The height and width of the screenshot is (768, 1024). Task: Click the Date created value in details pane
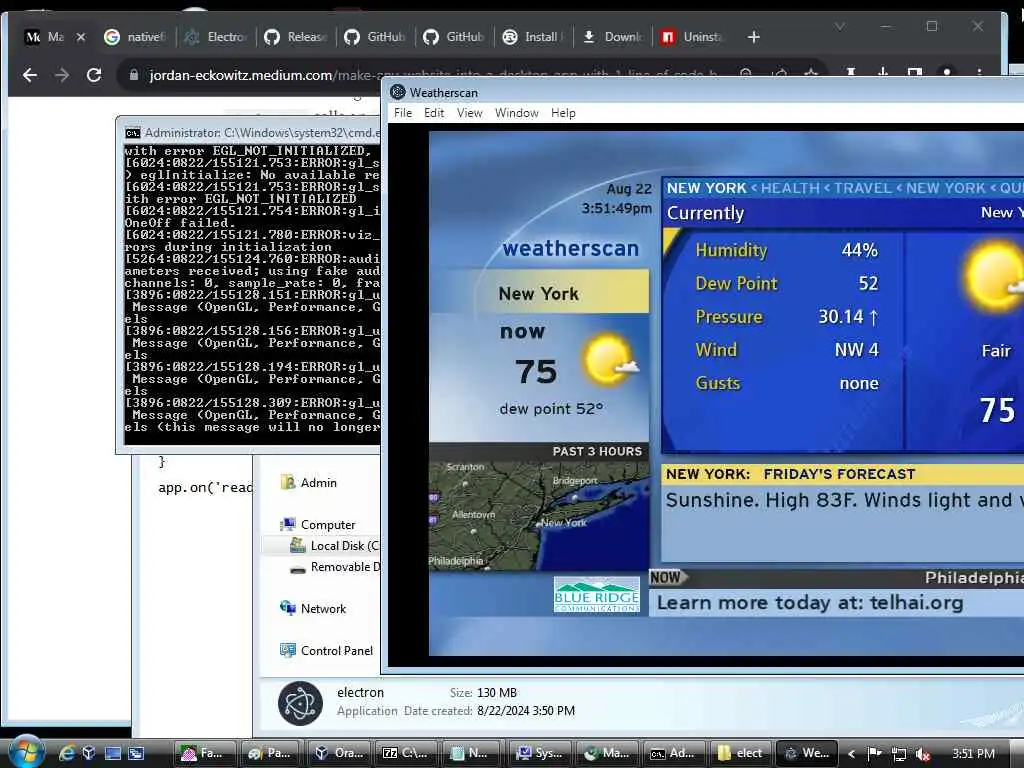pyautogui.click(x=526, y=711)
